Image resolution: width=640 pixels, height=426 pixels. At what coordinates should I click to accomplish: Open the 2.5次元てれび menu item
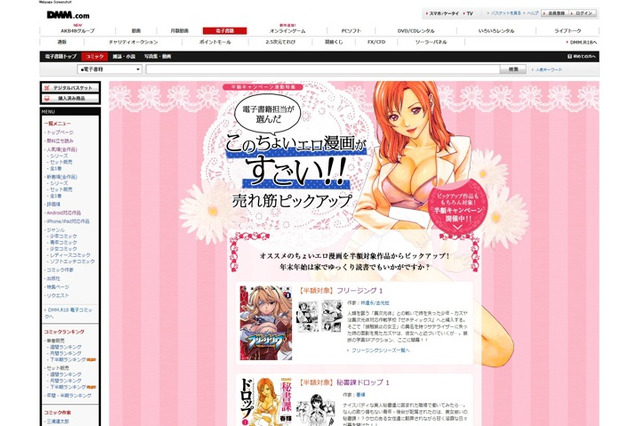tap(280, 42)
